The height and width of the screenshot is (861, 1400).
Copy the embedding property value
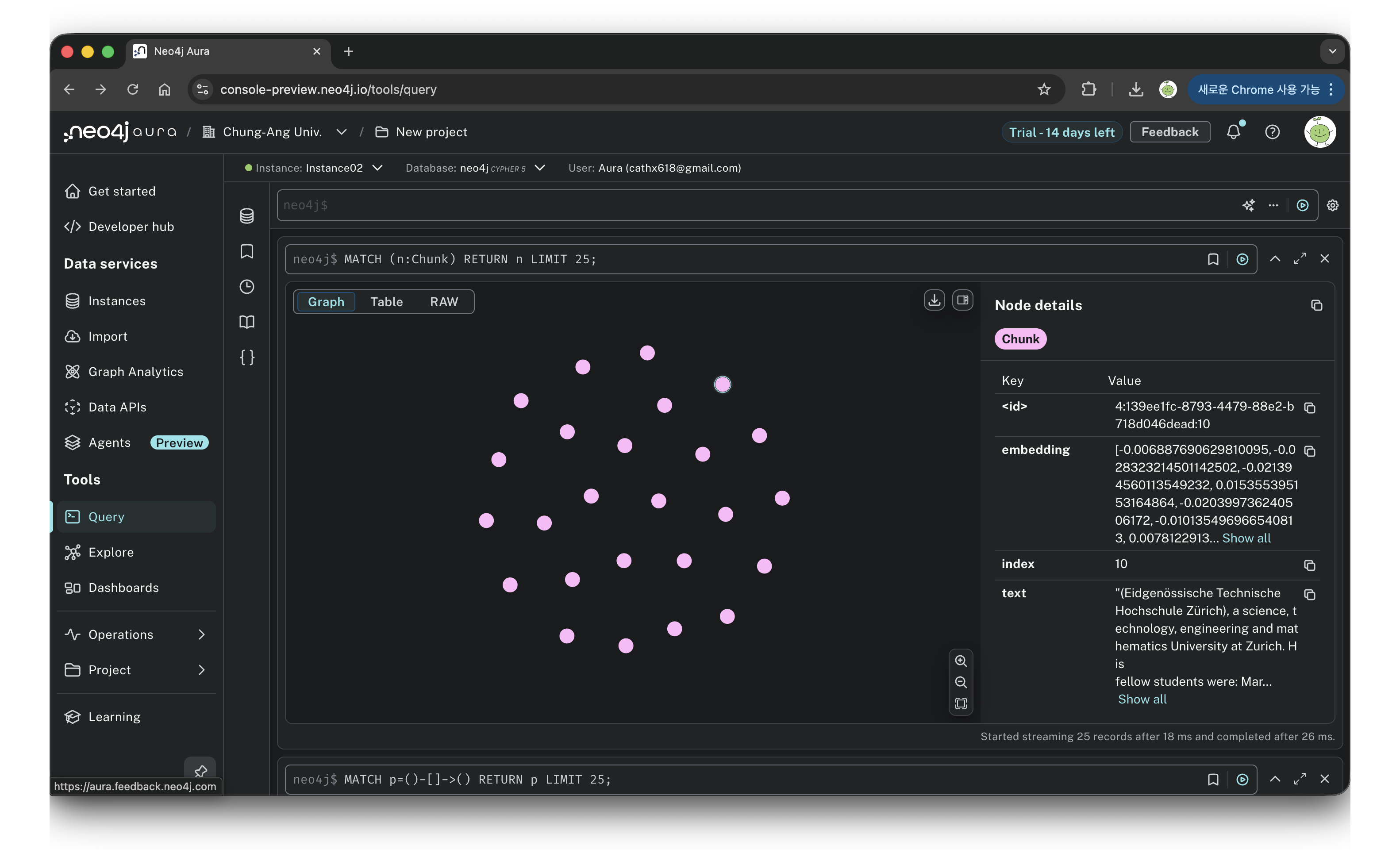click(1309, 451)
